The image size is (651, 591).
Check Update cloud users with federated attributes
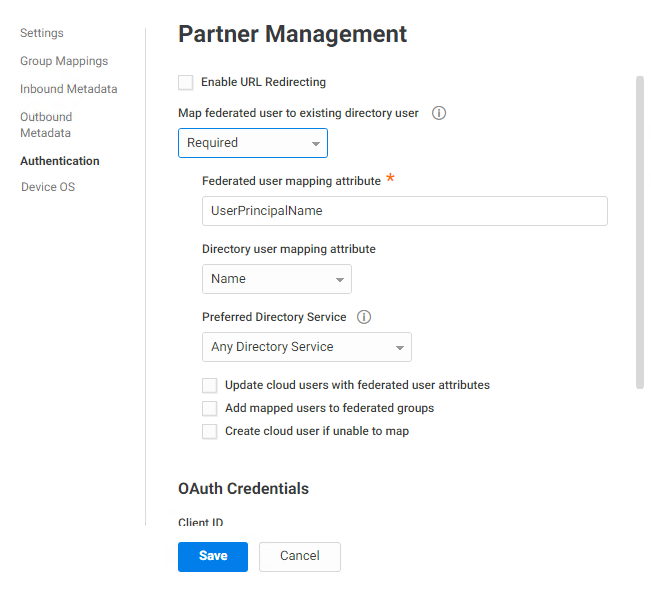[x=210, y=385]
